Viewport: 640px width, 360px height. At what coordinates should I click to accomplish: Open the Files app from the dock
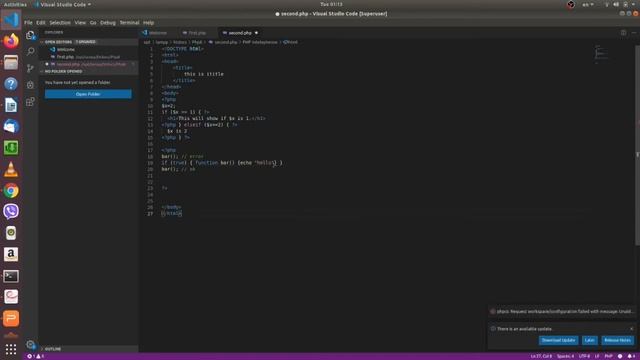tap(11, 62)
